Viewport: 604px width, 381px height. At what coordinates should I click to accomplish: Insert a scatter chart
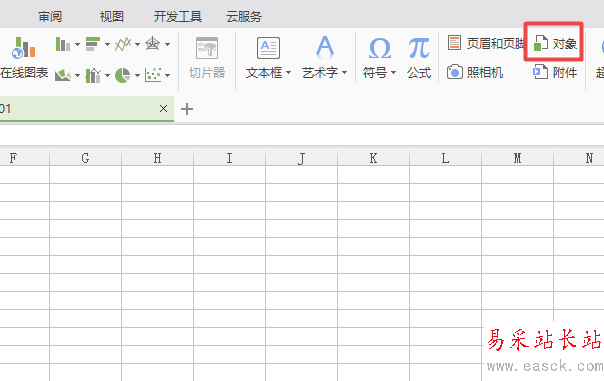click(x=153, y=75)
